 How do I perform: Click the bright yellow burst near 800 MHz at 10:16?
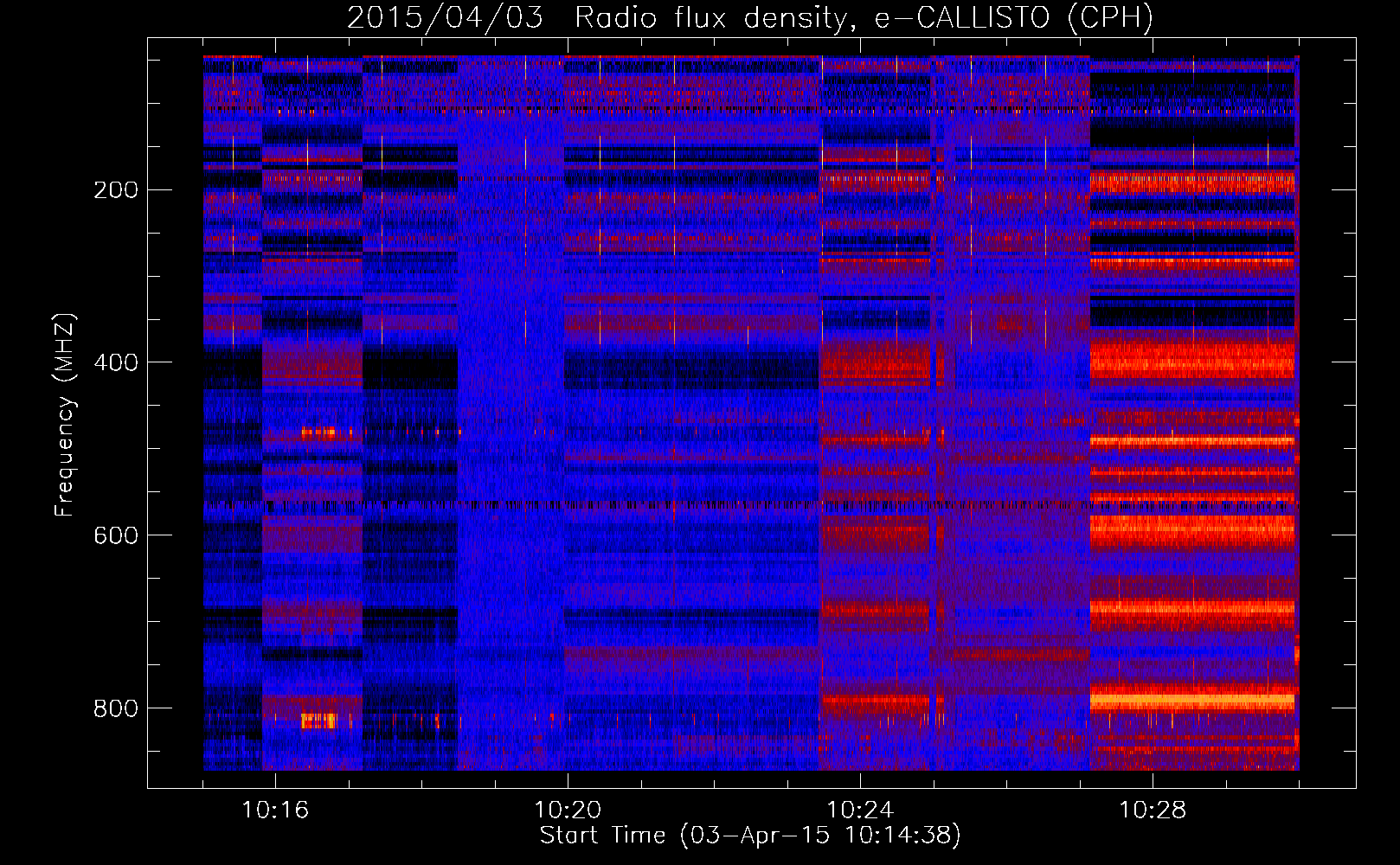click(x=318, y=721)
